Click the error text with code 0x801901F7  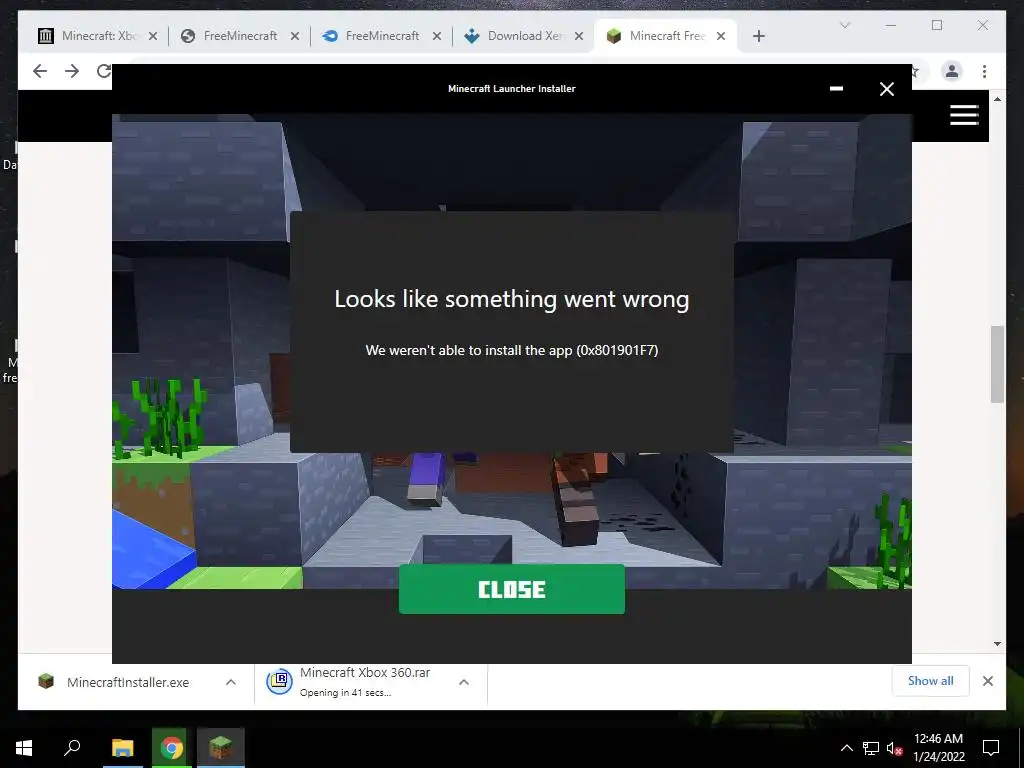coord(511,350)
